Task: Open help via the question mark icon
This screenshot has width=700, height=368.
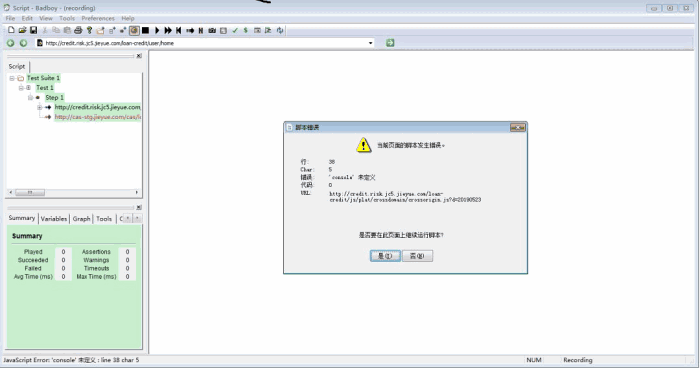Action: click(89, 30)
